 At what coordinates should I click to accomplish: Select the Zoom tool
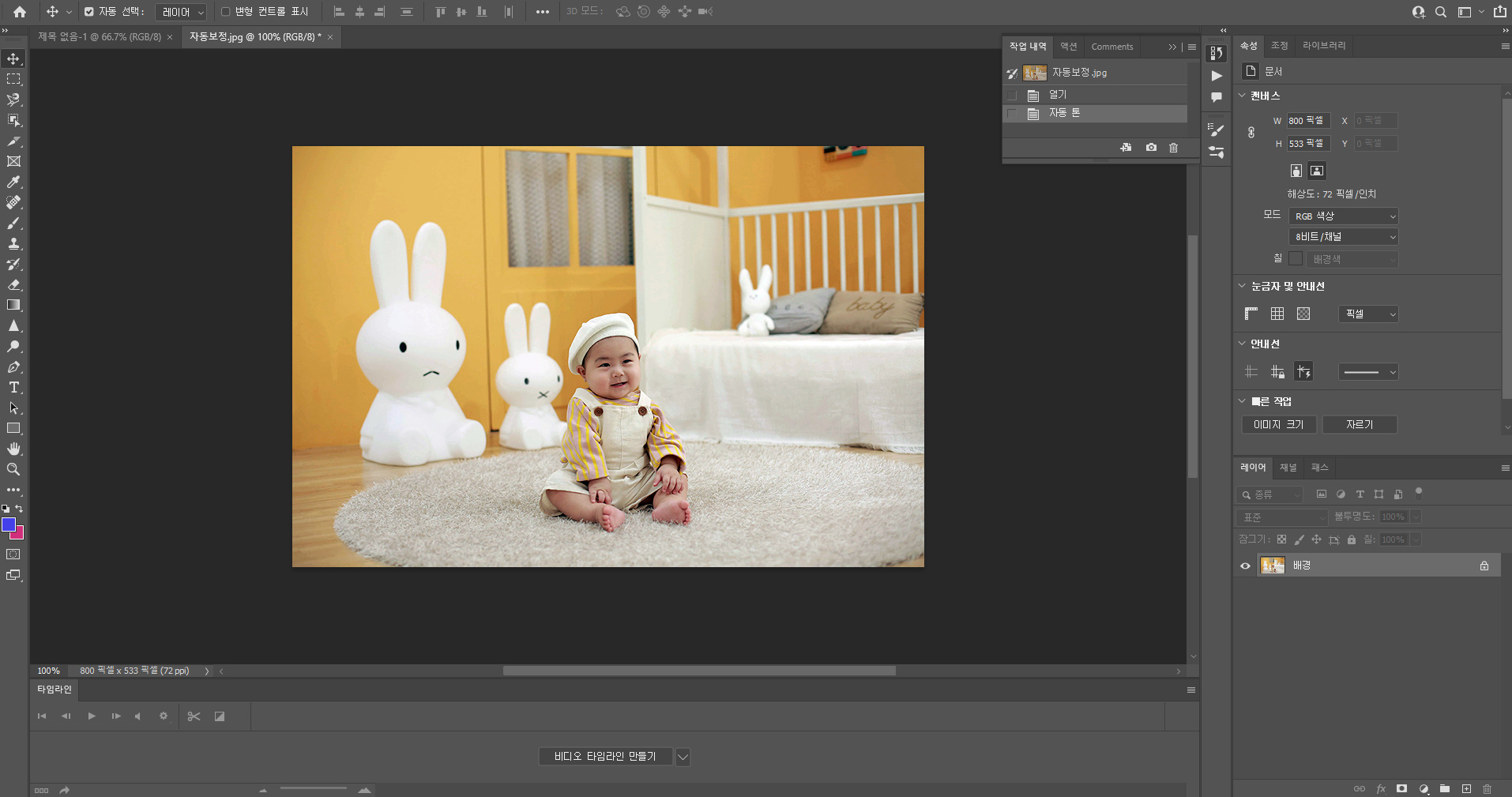click(13, 469)
